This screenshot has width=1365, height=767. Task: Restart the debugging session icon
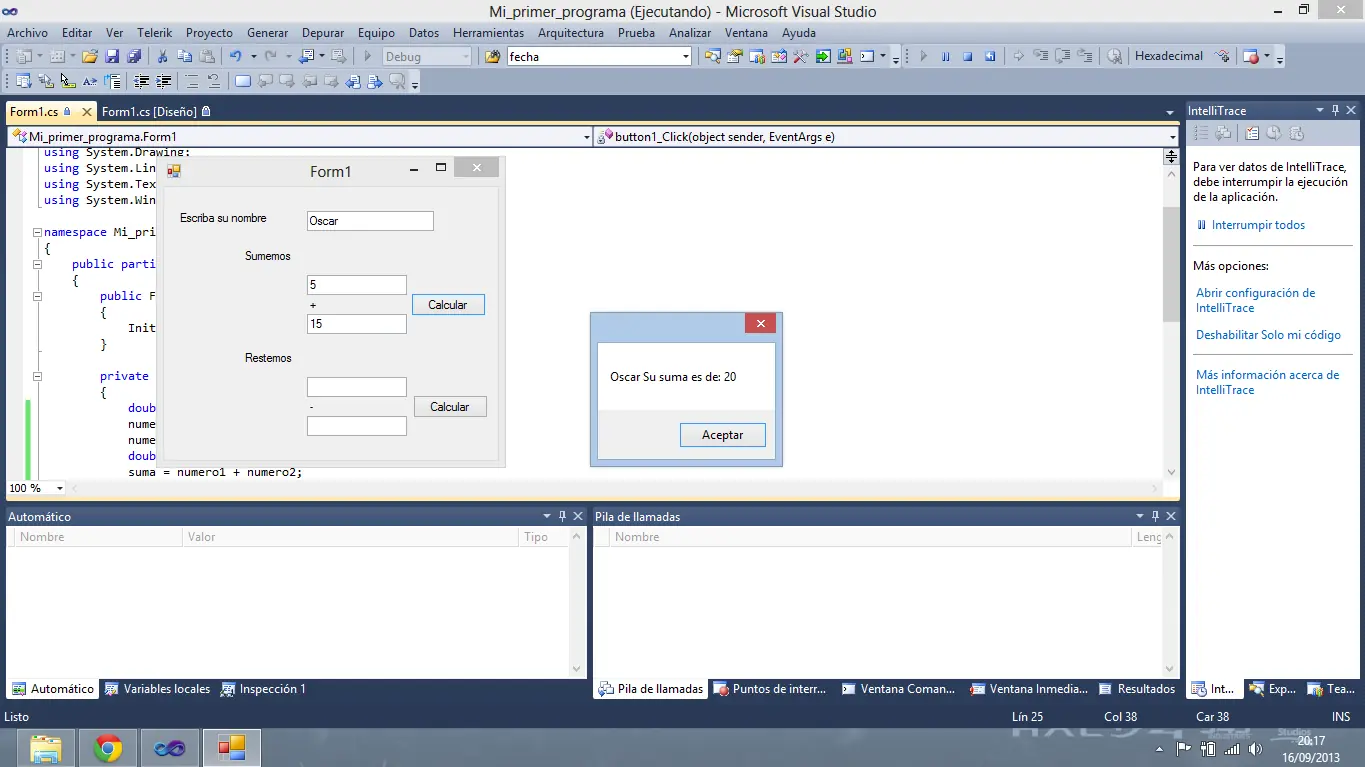coord(990,57)
